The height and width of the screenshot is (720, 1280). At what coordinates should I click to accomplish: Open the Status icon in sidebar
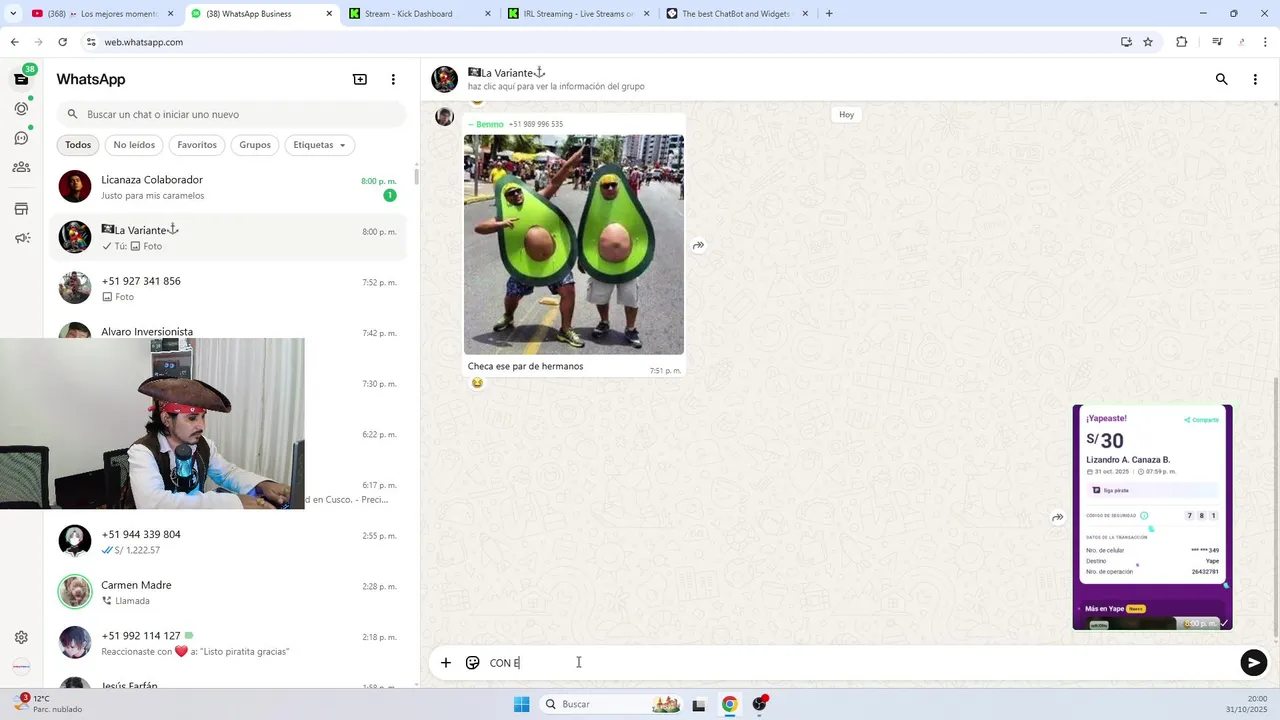(21, 108)
